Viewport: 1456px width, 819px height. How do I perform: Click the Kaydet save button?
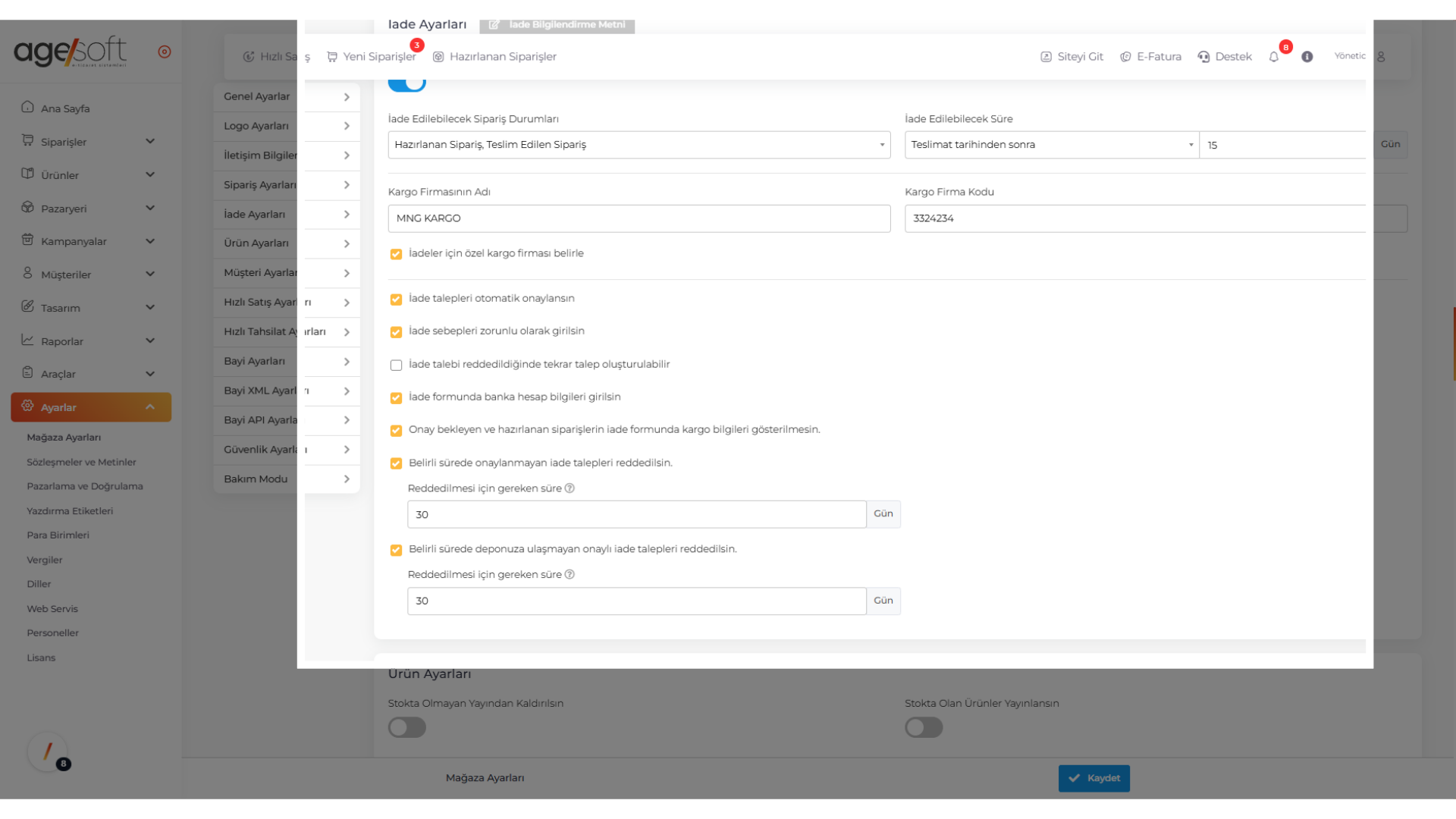(x=1094, y=778)
